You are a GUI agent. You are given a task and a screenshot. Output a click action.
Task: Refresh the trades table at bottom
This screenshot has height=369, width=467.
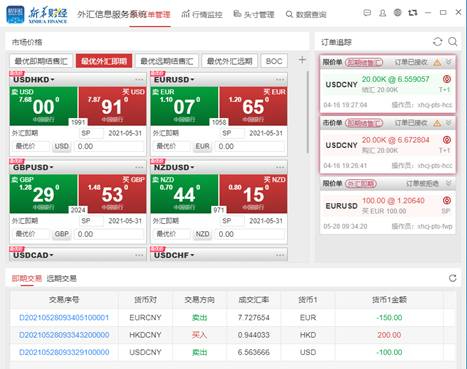(452, 278)
